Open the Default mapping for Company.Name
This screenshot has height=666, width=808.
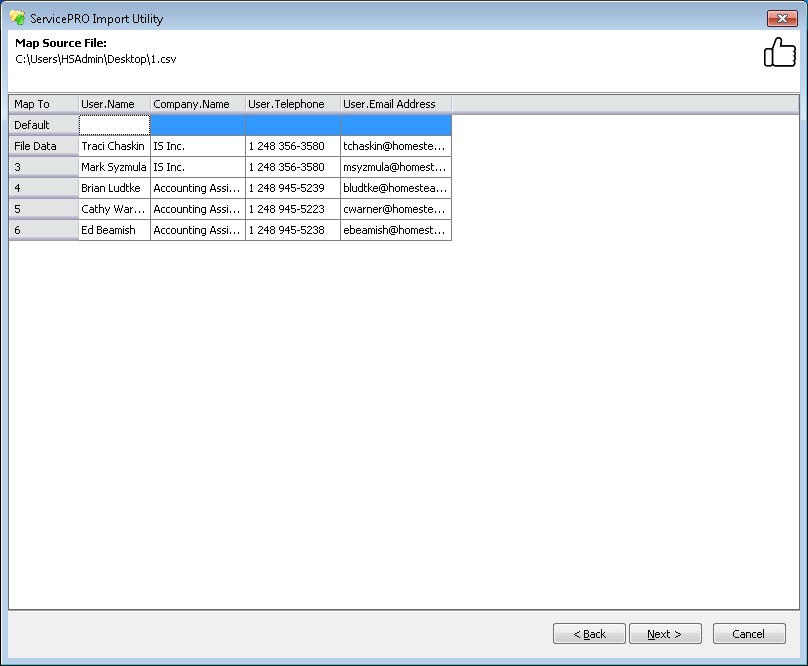pyautogui.click(x=196, y=124)
